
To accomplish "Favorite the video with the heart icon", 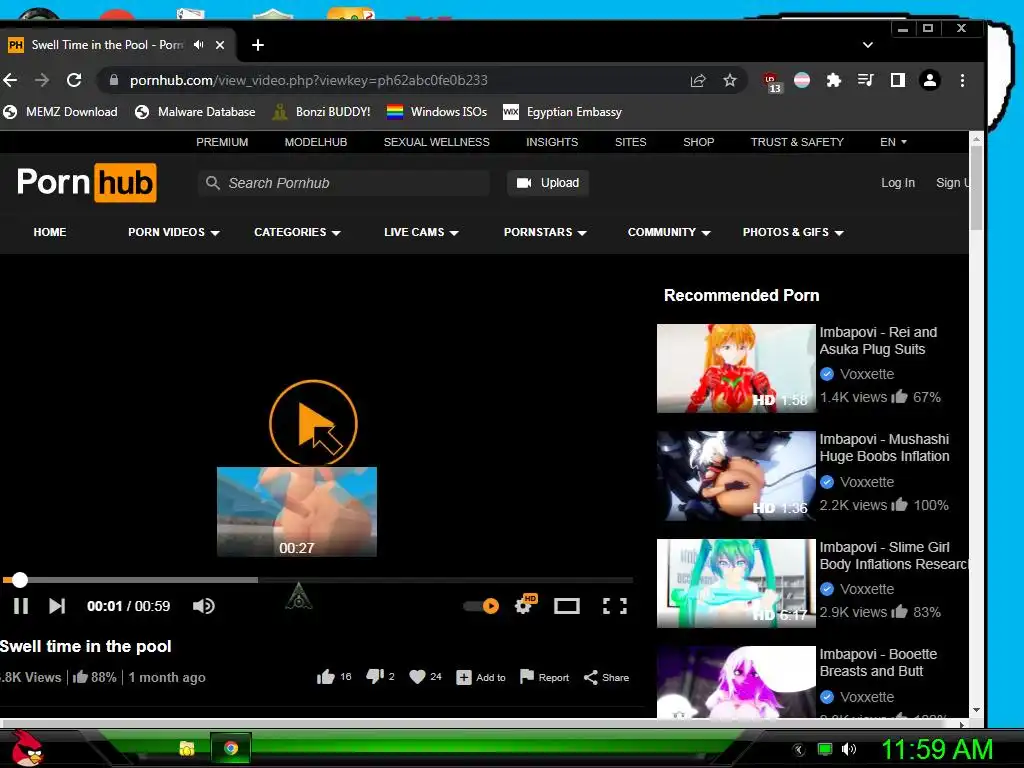I will [425, 677].
